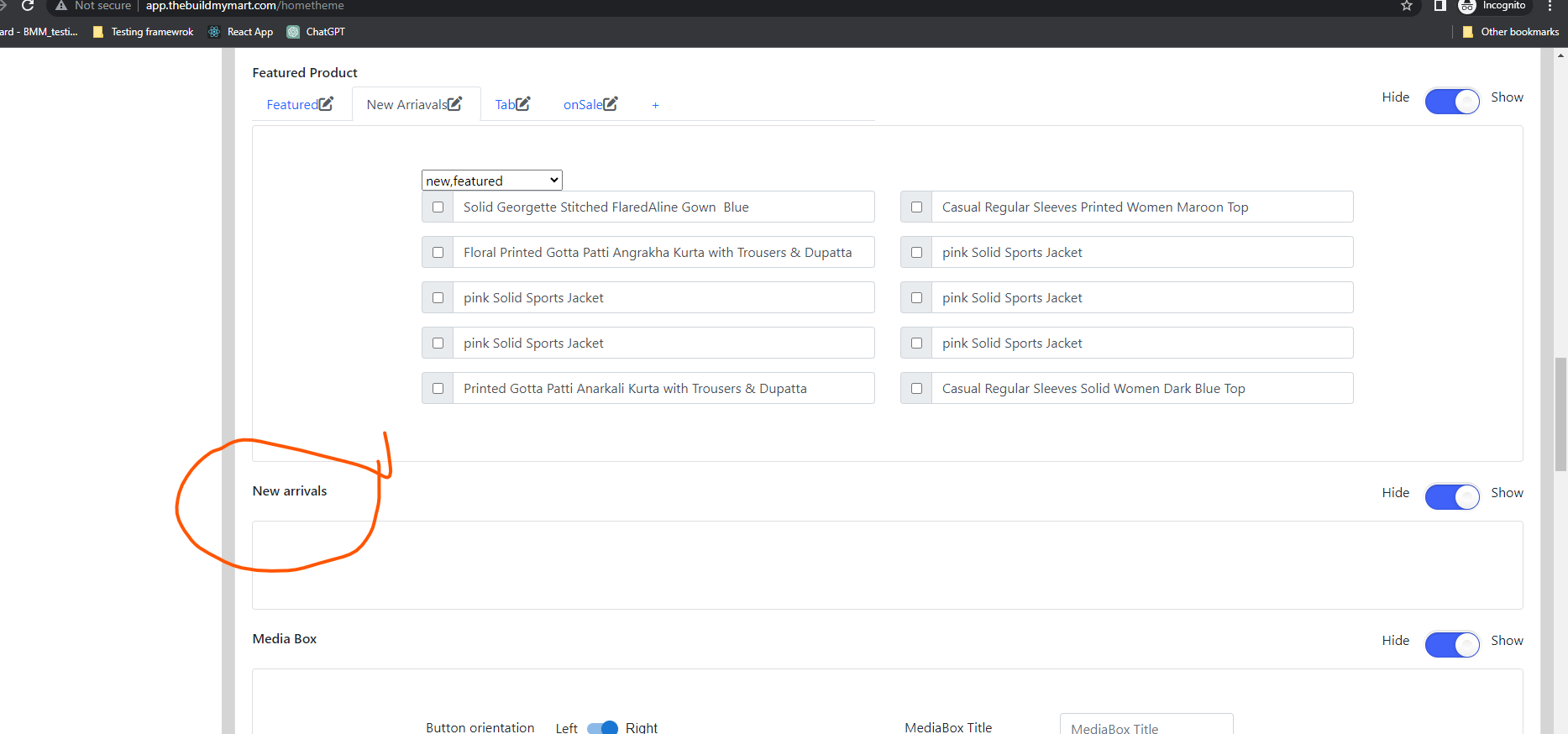The width and height of the screenshot is (1568, 734).
Task: Switch to the tab named Tab
Action: [x=505, y=104]
